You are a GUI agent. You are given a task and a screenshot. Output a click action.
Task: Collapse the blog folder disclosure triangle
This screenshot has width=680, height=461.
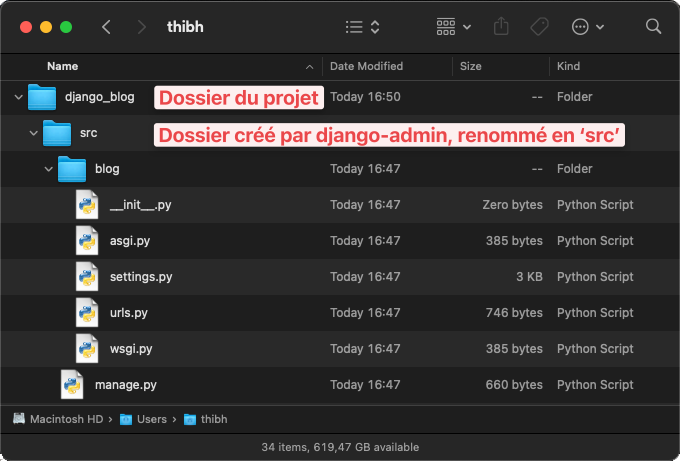point(49,169)
